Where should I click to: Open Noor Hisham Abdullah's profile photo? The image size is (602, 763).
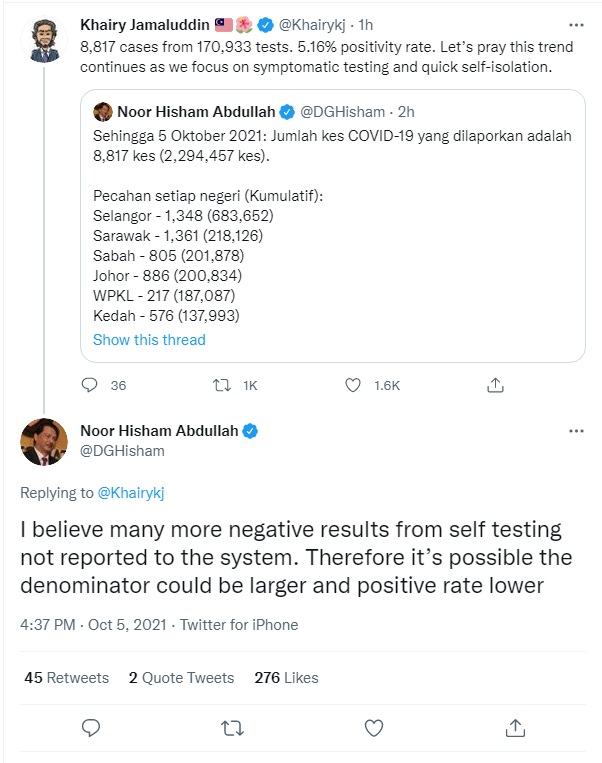point(43,441)
